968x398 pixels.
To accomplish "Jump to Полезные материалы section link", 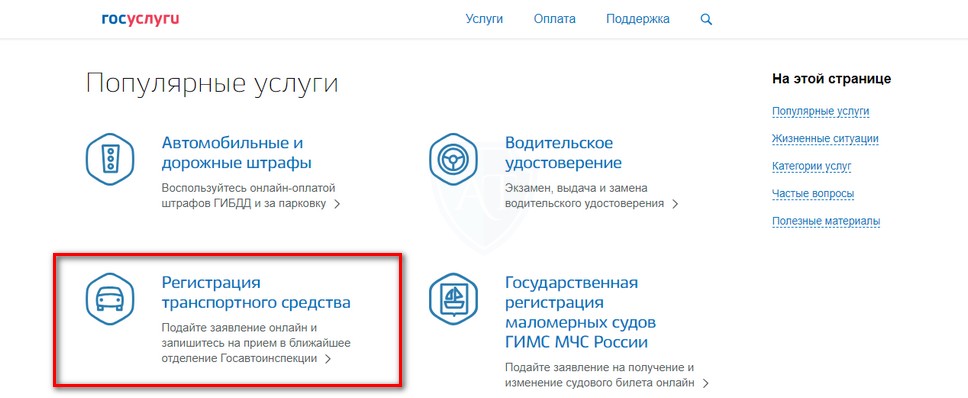I will 826,221.
